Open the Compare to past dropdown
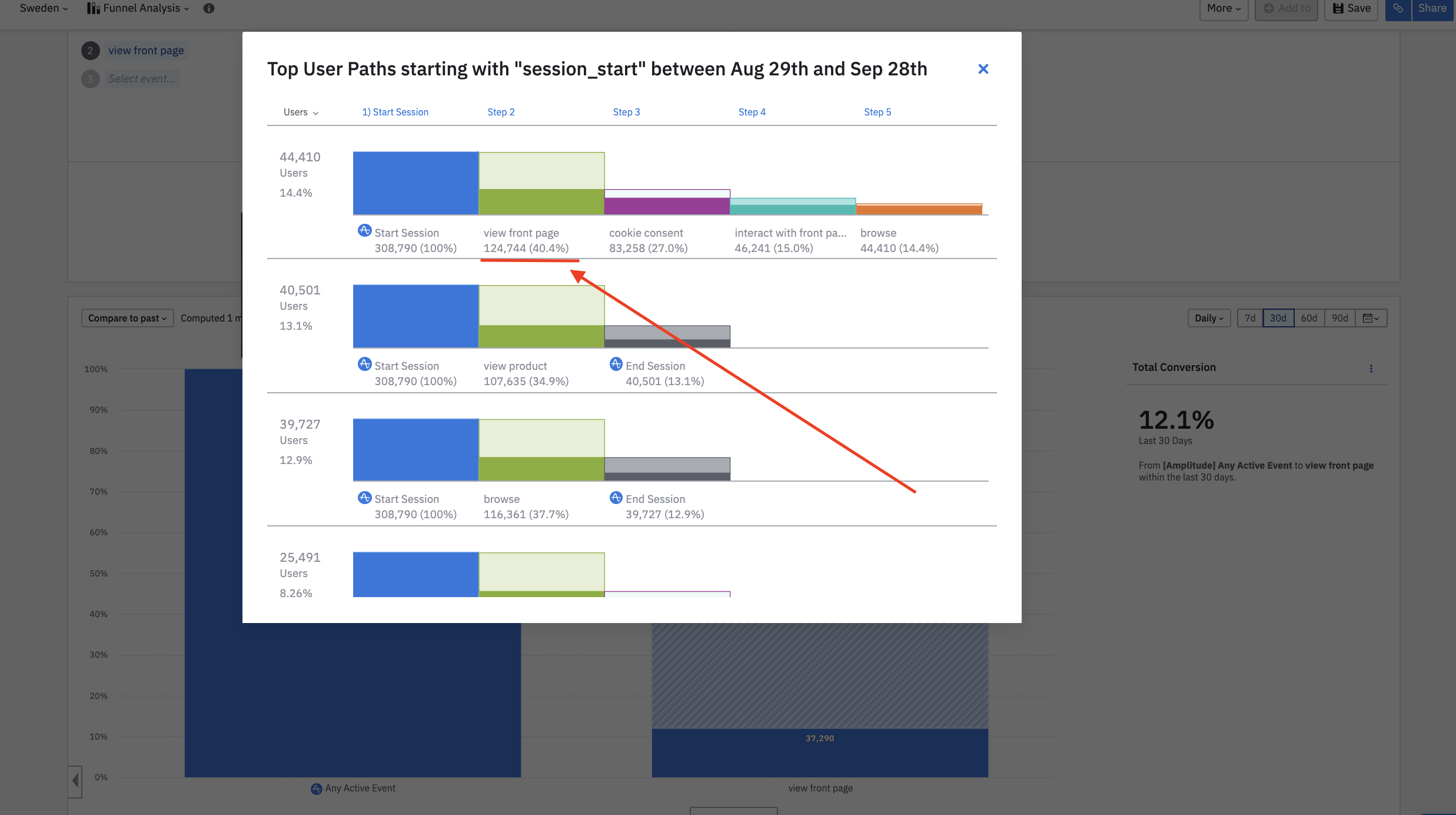Image resolution: width=1456 pixels, height=815 pixels. pos(127,318)
